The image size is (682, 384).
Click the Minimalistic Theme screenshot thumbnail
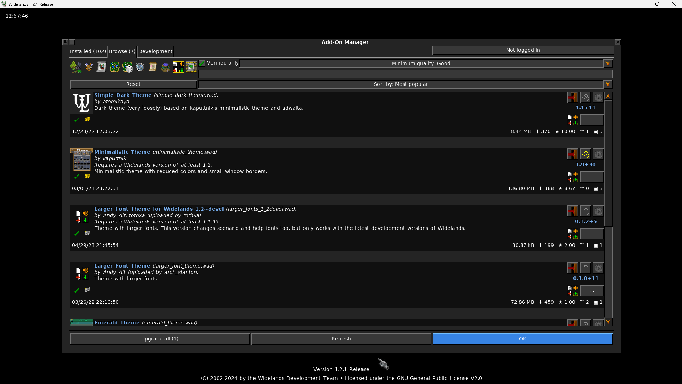point(81,160)
